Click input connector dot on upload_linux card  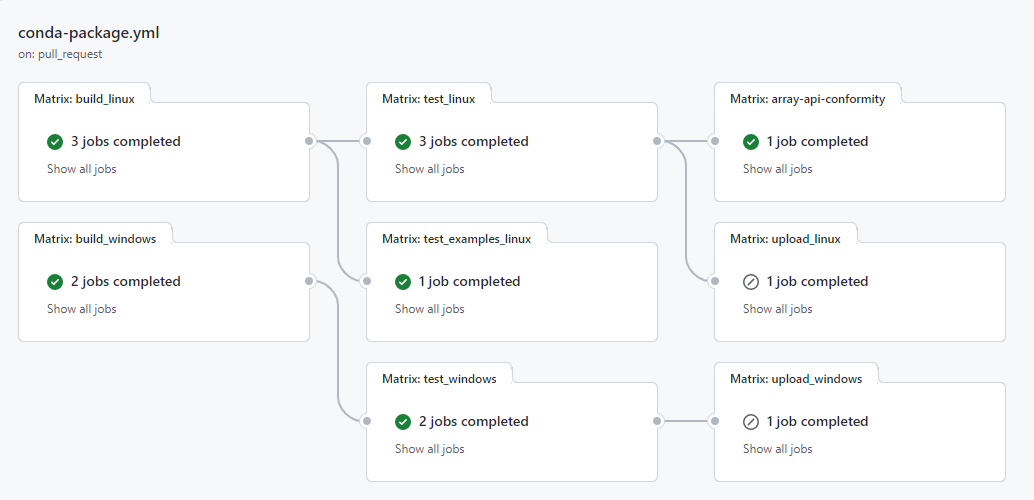714,281
